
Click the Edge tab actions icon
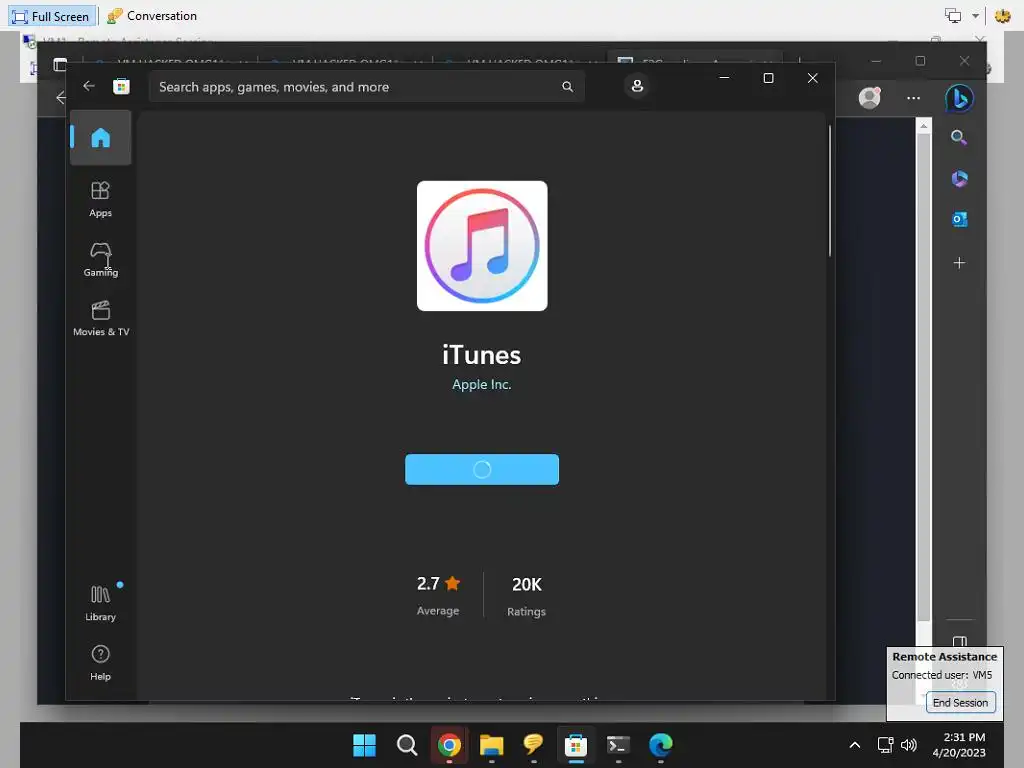coord(60,63)
